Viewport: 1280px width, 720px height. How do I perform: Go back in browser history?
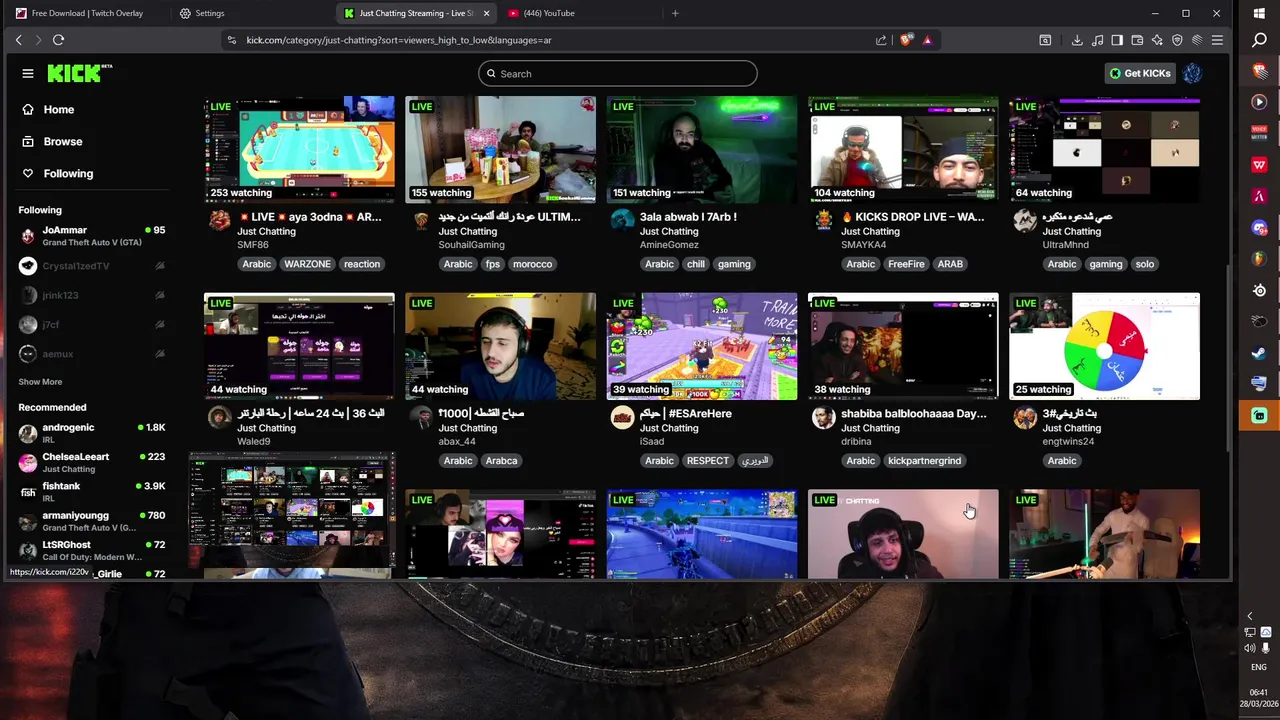(18, 40)
